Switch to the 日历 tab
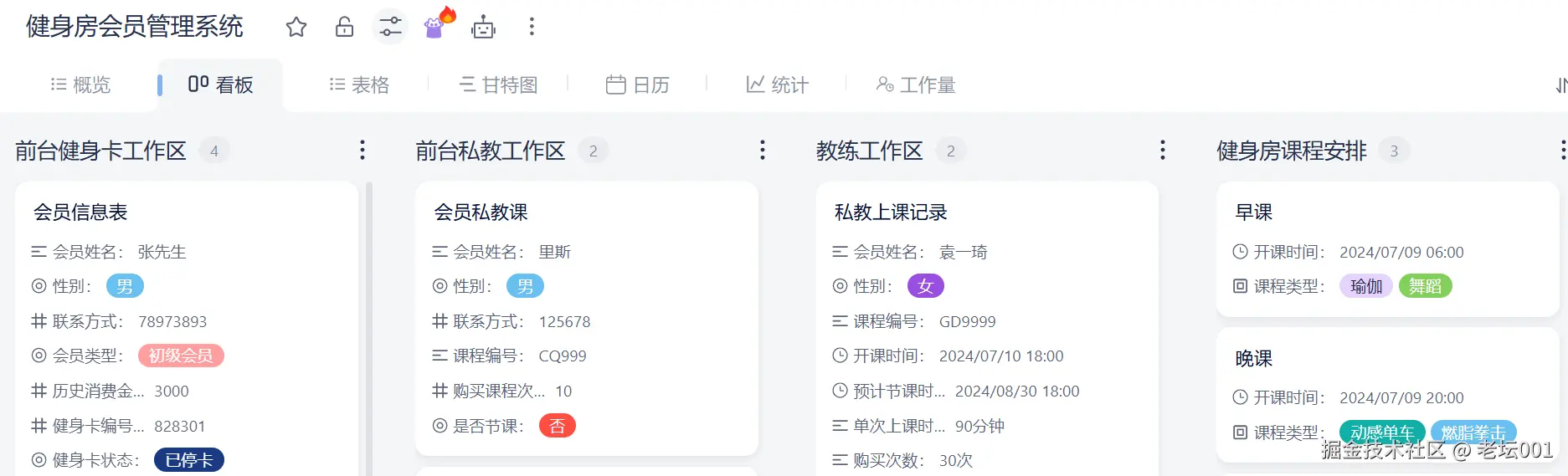The width and height of the screenshot is (1568, 476). [637, 84]
